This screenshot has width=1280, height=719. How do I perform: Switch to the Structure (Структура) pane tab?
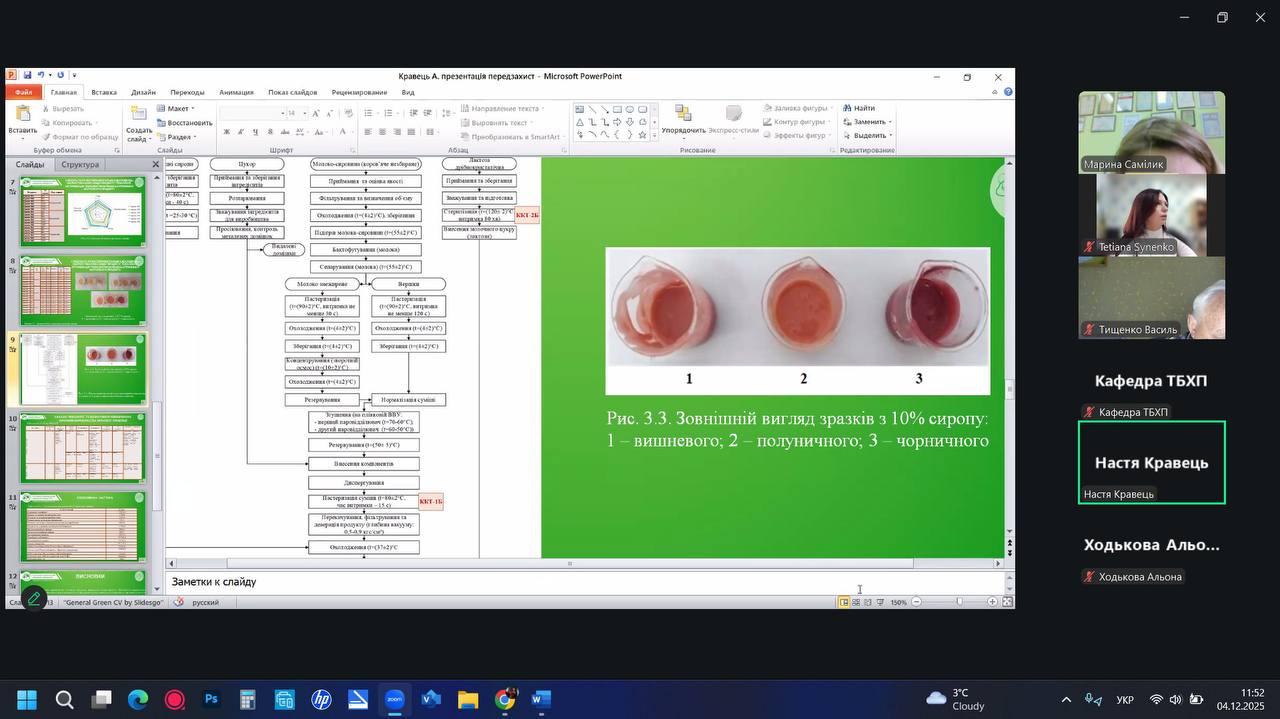point(80,164)
